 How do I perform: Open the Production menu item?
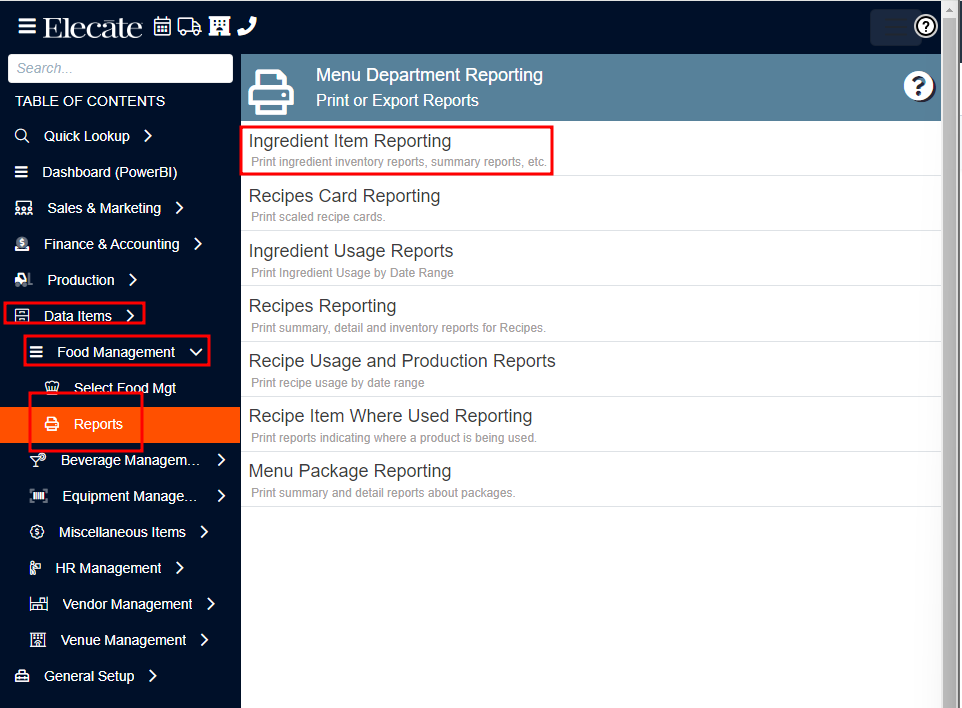(81, 280)
